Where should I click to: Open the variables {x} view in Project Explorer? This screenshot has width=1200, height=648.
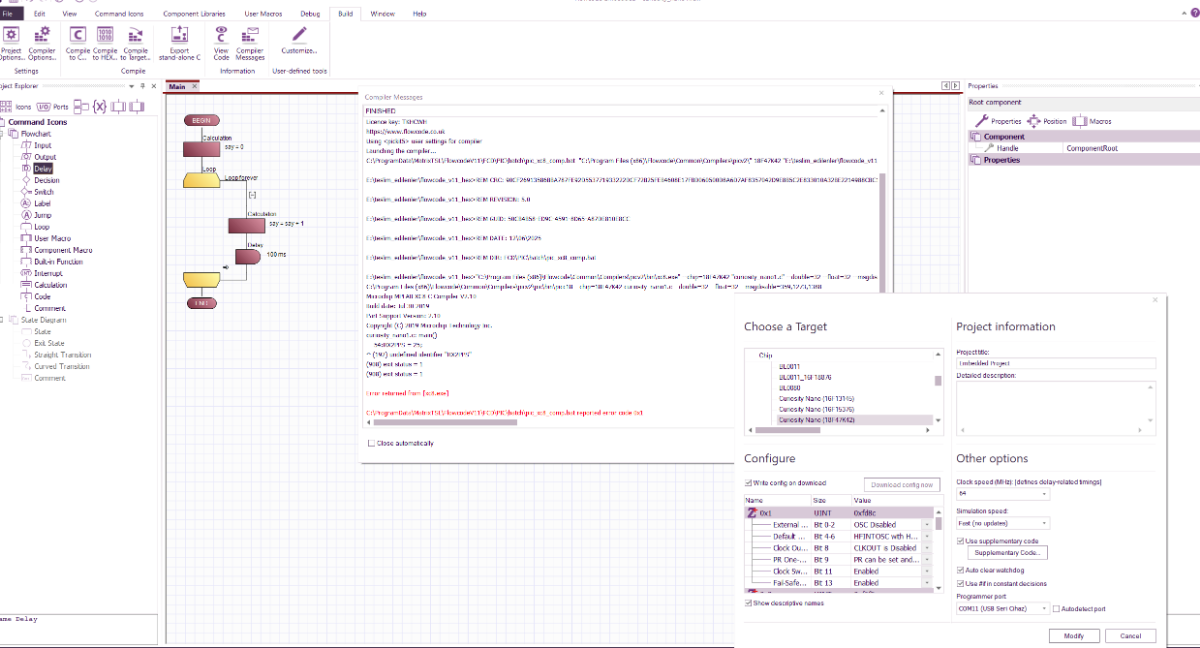pyautogui.click(x=100, y=107)
